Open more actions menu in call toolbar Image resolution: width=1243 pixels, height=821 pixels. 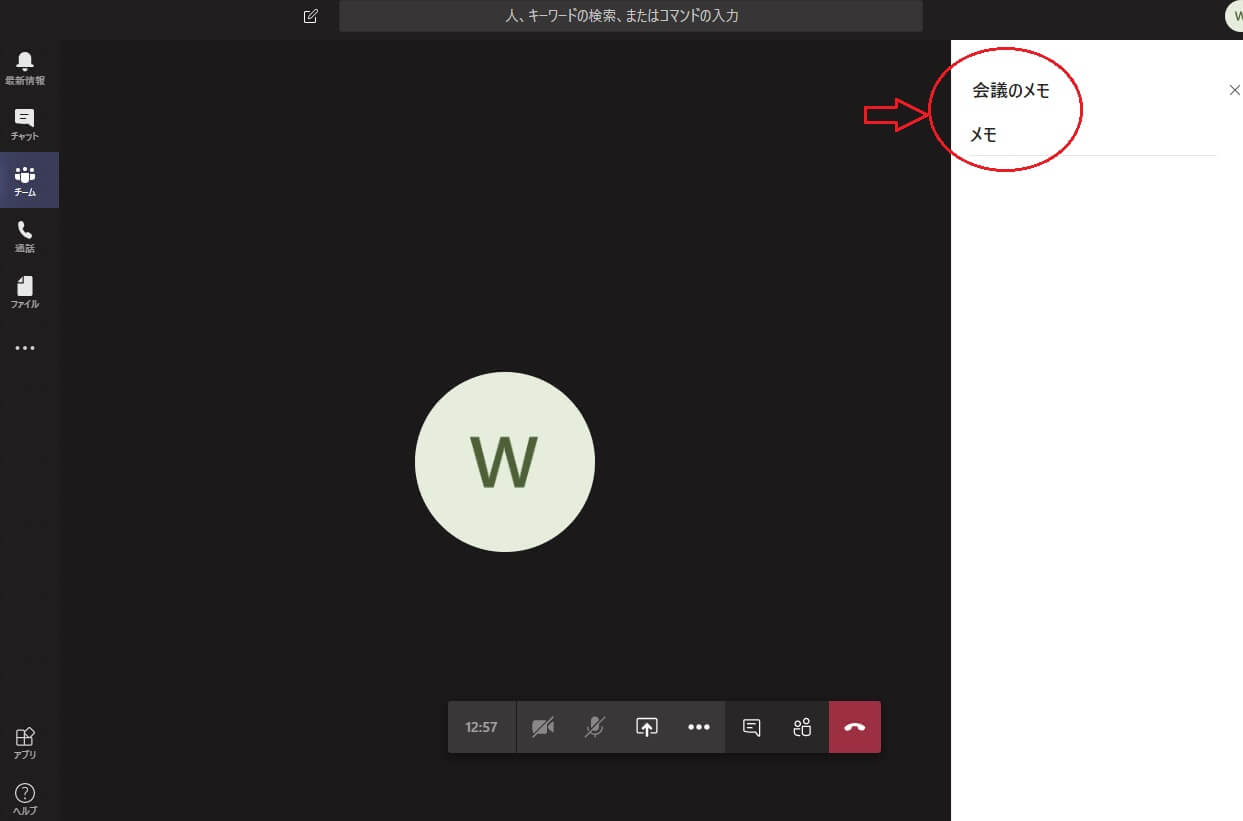[699, 727]
